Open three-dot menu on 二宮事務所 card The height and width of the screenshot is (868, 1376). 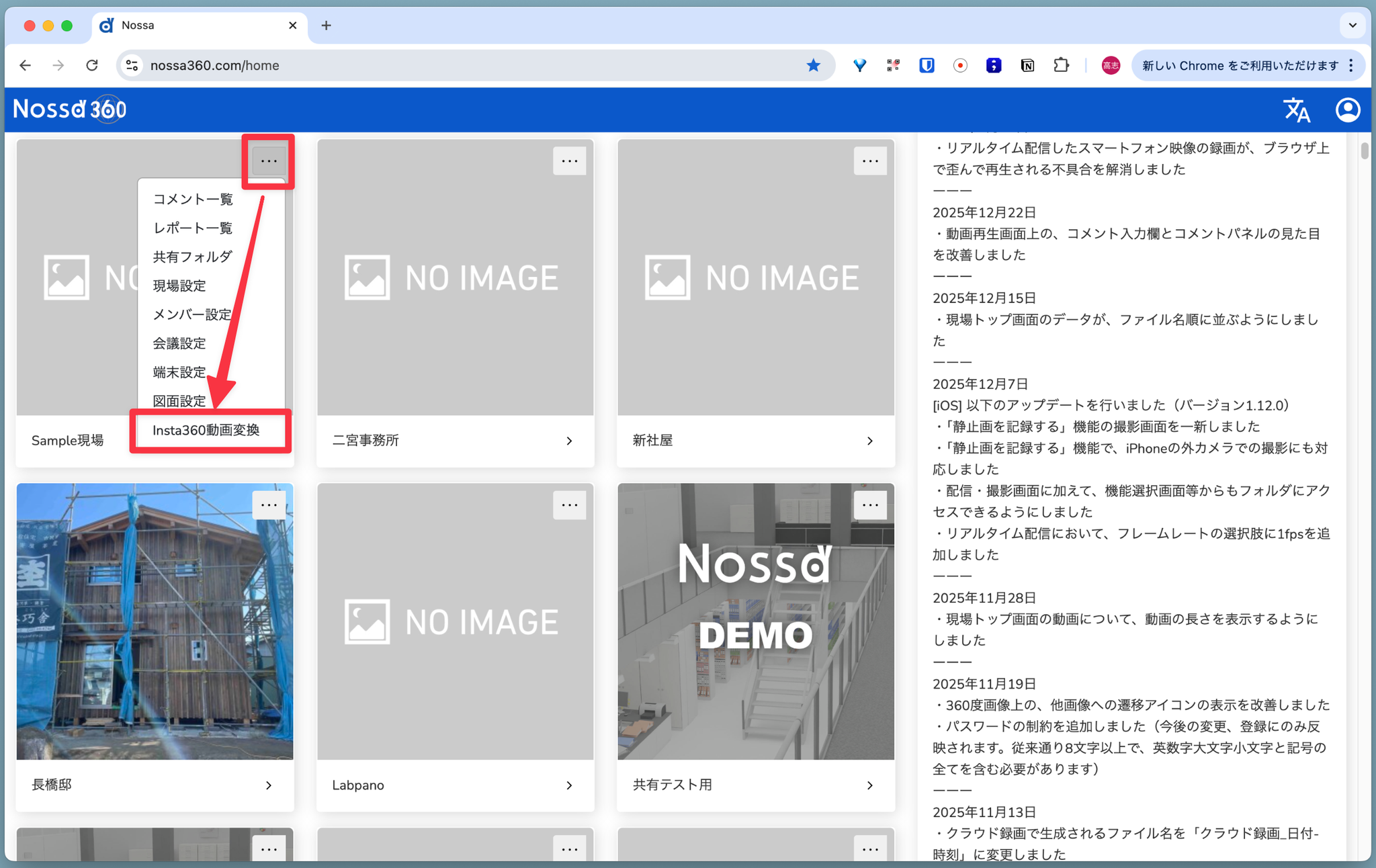click(x=569, y=161)
